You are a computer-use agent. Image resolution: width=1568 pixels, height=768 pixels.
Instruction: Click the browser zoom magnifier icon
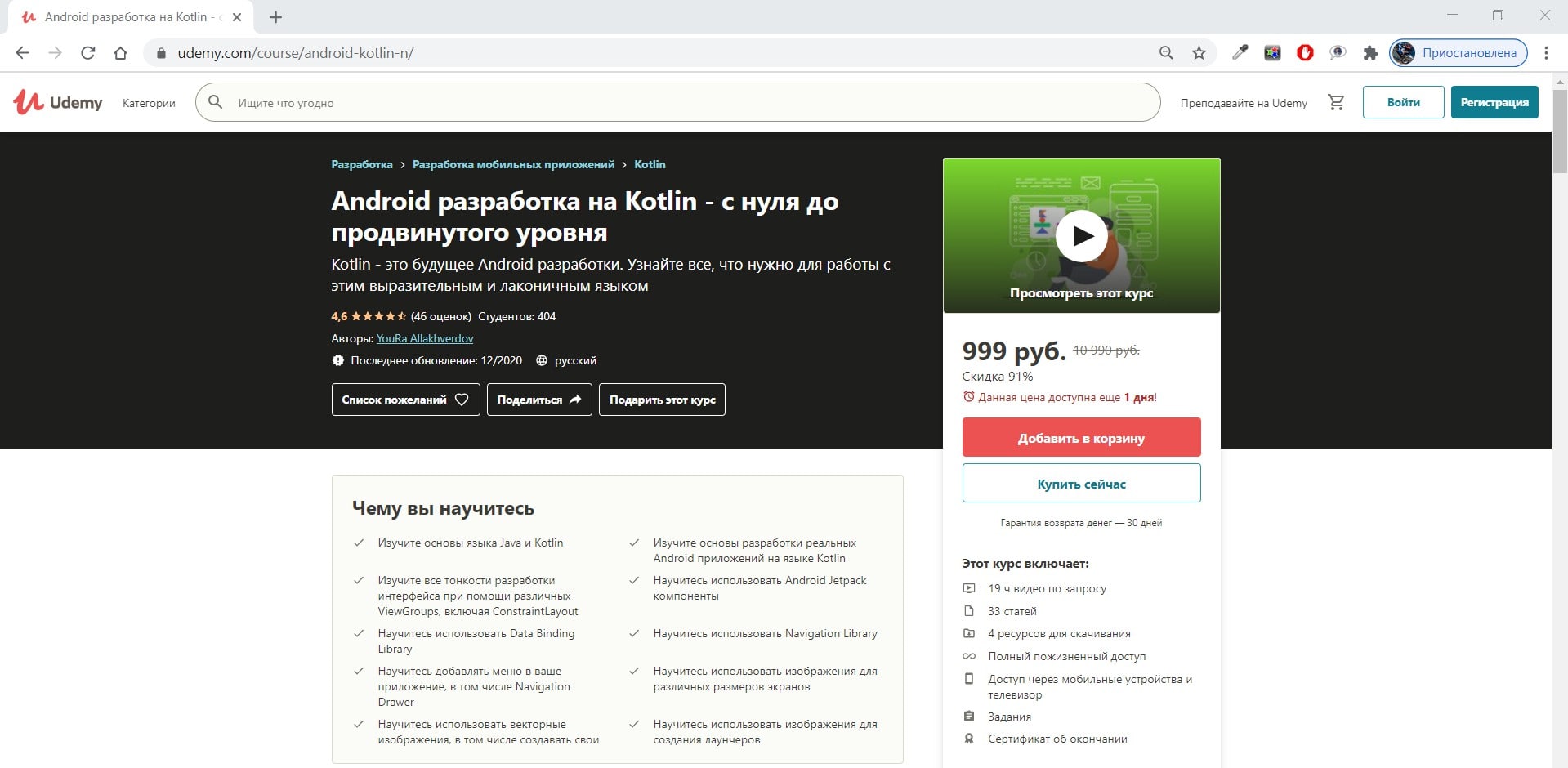(1166, 53)
